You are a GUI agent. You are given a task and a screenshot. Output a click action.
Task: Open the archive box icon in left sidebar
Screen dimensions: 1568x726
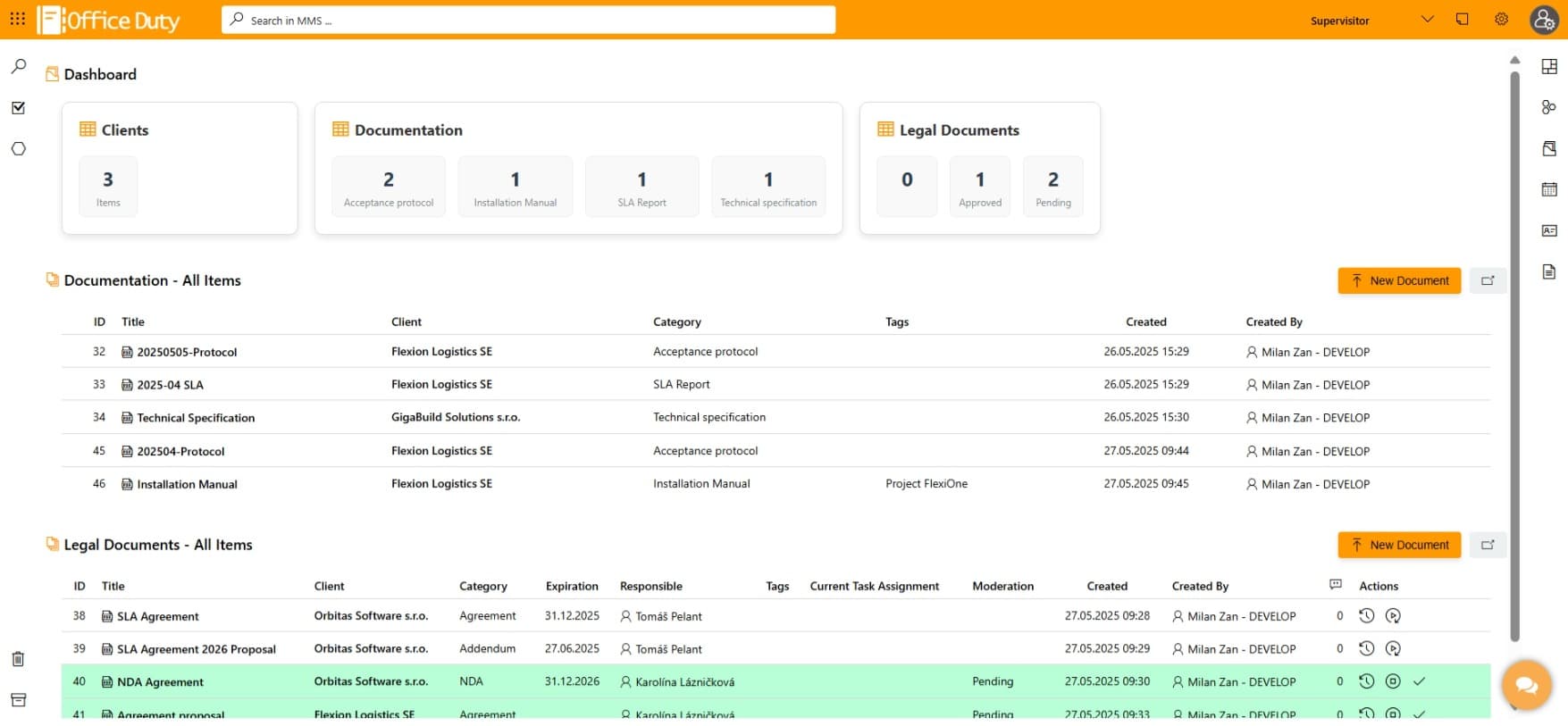(x=18, y=700)
